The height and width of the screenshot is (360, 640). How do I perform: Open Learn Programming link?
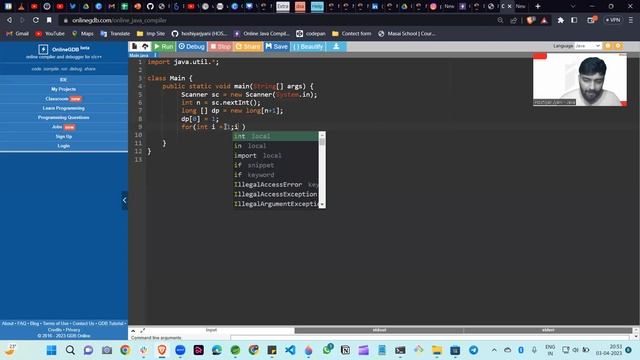click(64, 108)
